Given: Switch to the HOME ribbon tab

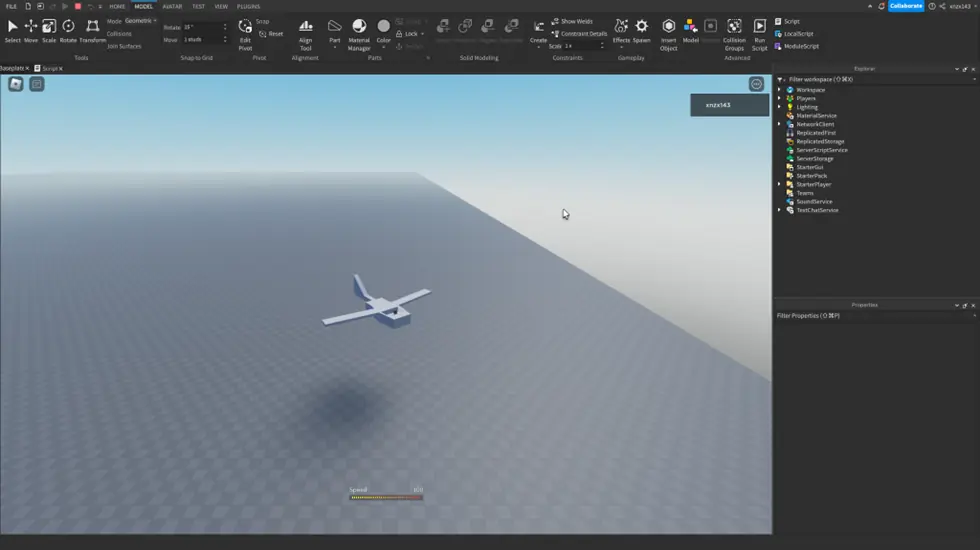Looking at the screenshot, I should coord(117,6).
